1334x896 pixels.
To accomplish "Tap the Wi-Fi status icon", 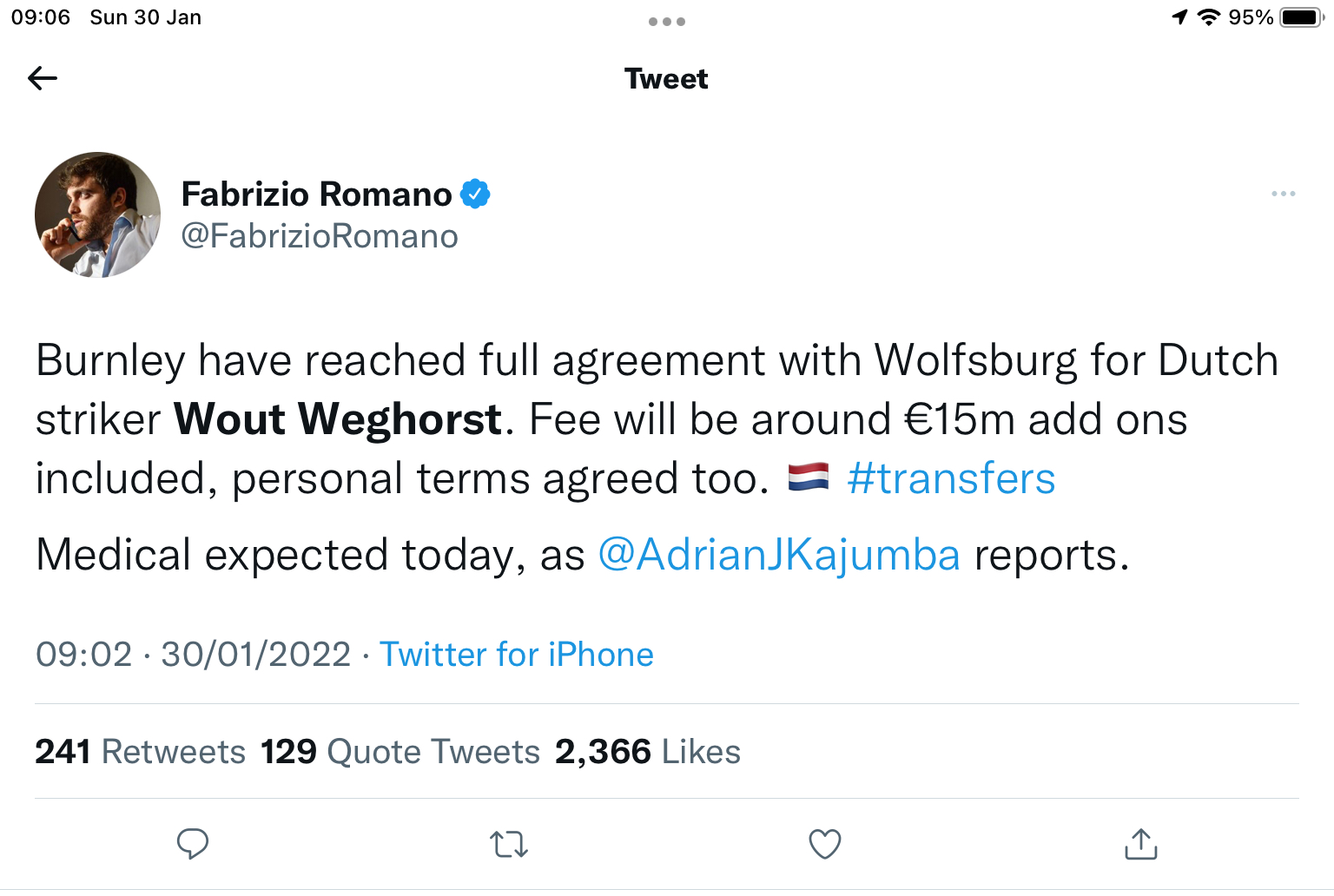I will [x=1208, y=17].
